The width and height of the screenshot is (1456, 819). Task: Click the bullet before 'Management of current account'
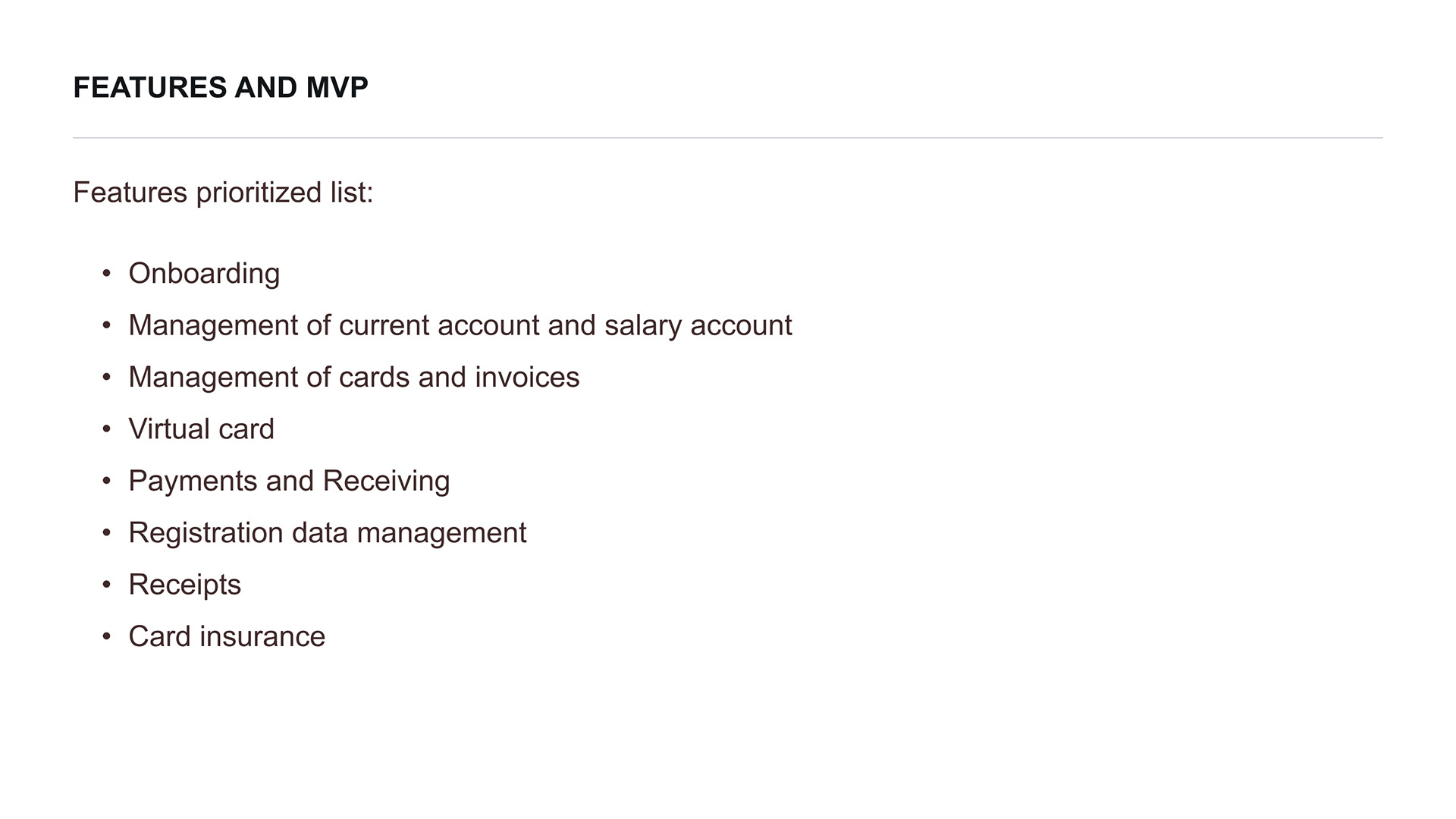tap(107, 325)
